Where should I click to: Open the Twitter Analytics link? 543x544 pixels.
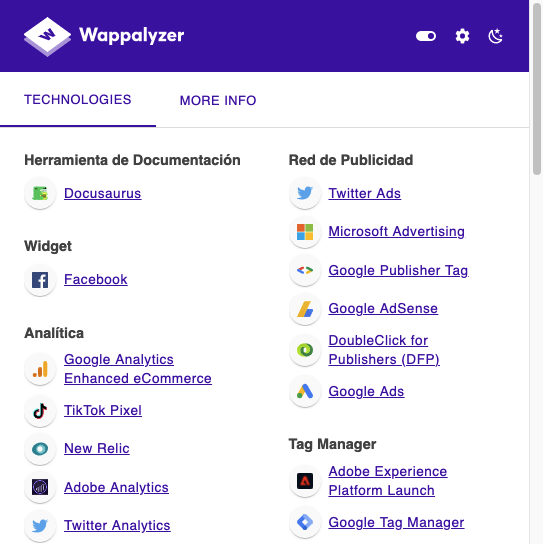(x=117, y=525)
